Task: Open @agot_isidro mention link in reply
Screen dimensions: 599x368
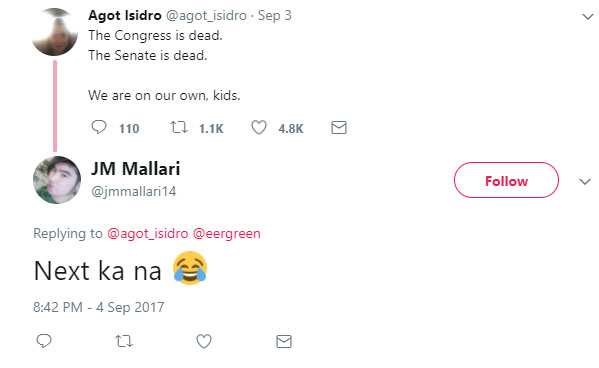Action: point(148,233)
